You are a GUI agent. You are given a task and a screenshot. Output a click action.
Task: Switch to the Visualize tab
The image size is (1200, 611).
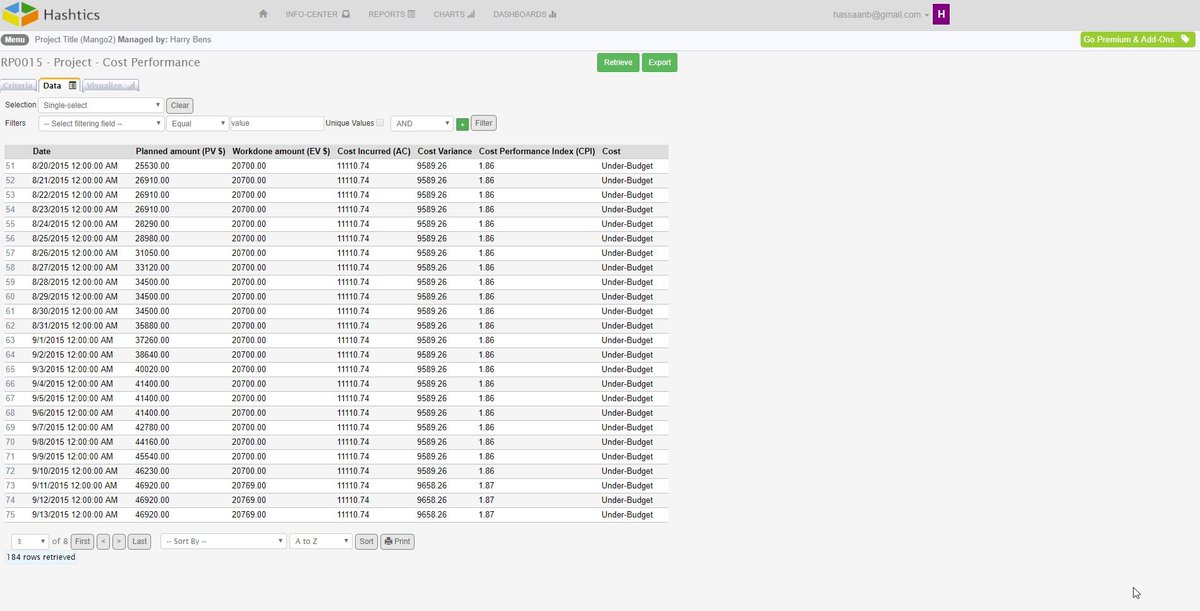point(110,86)
